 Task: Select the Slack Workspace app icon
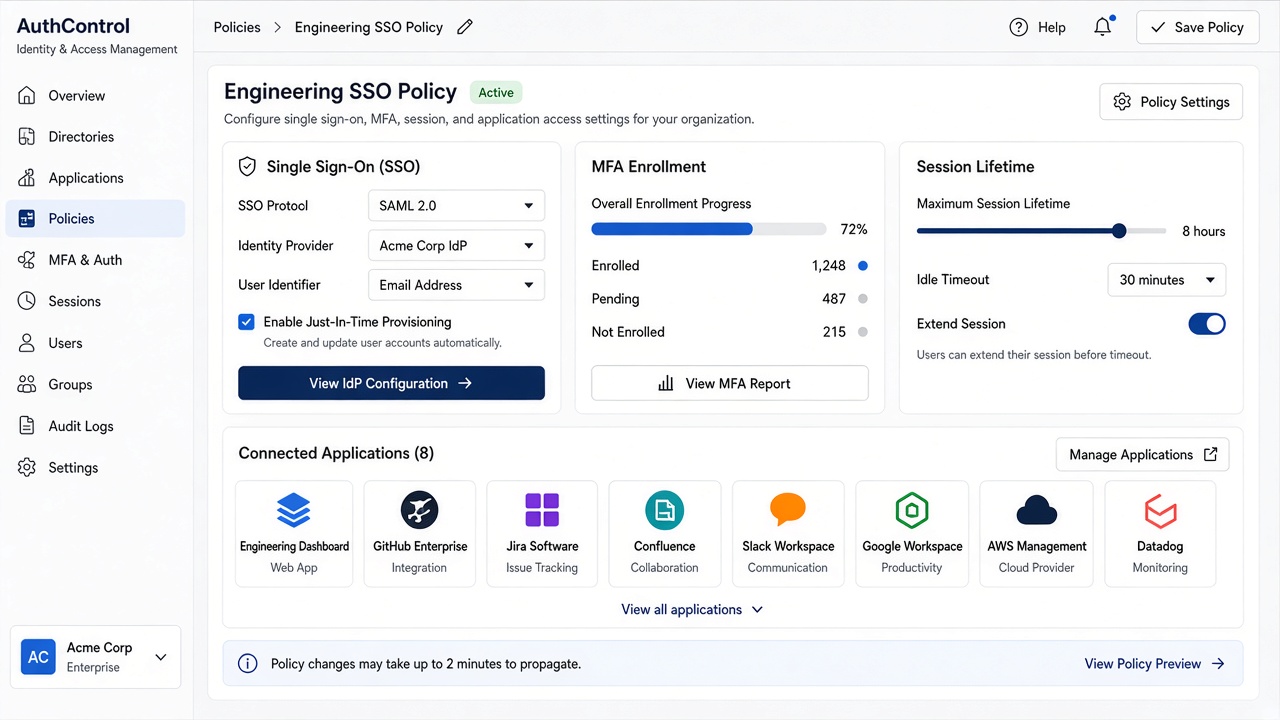(x=788, y=510)
